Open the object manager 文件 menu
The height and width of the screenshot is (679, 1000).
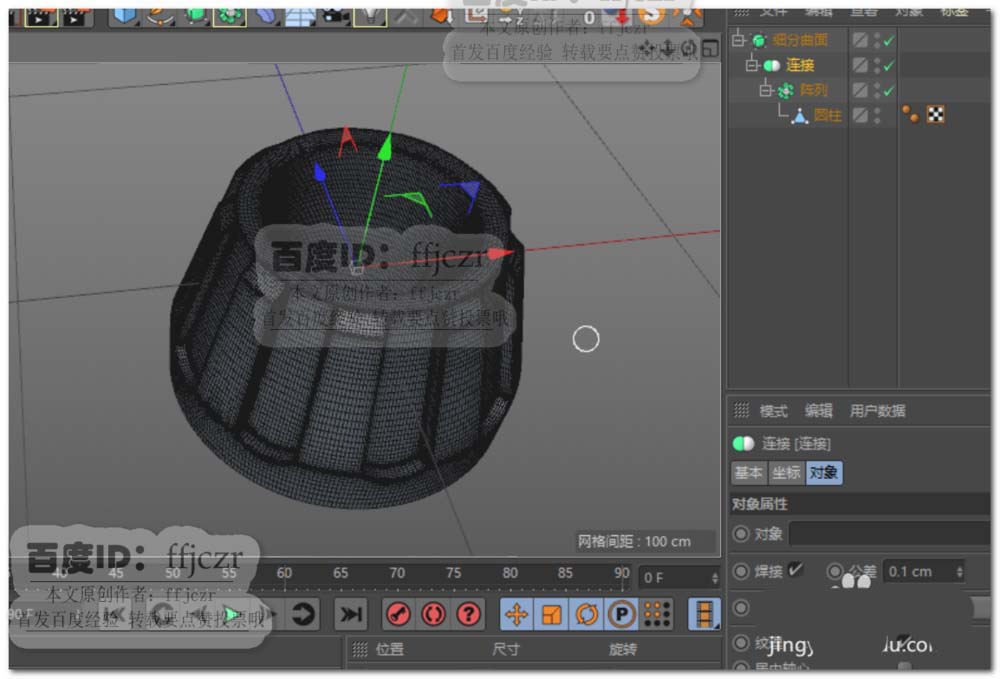773,12
